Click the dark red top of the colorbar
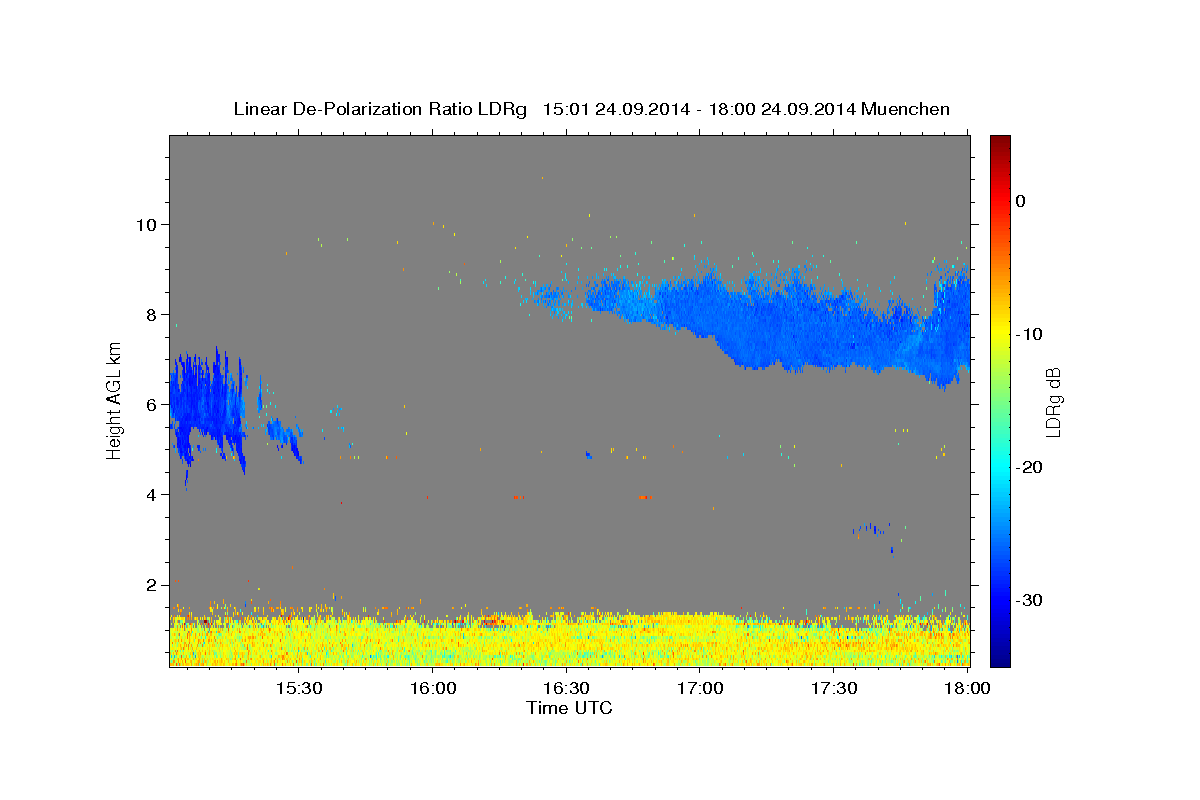The width and height of the screenshot is (1200, 800). pyautogui.click(x=1000, y=143)
